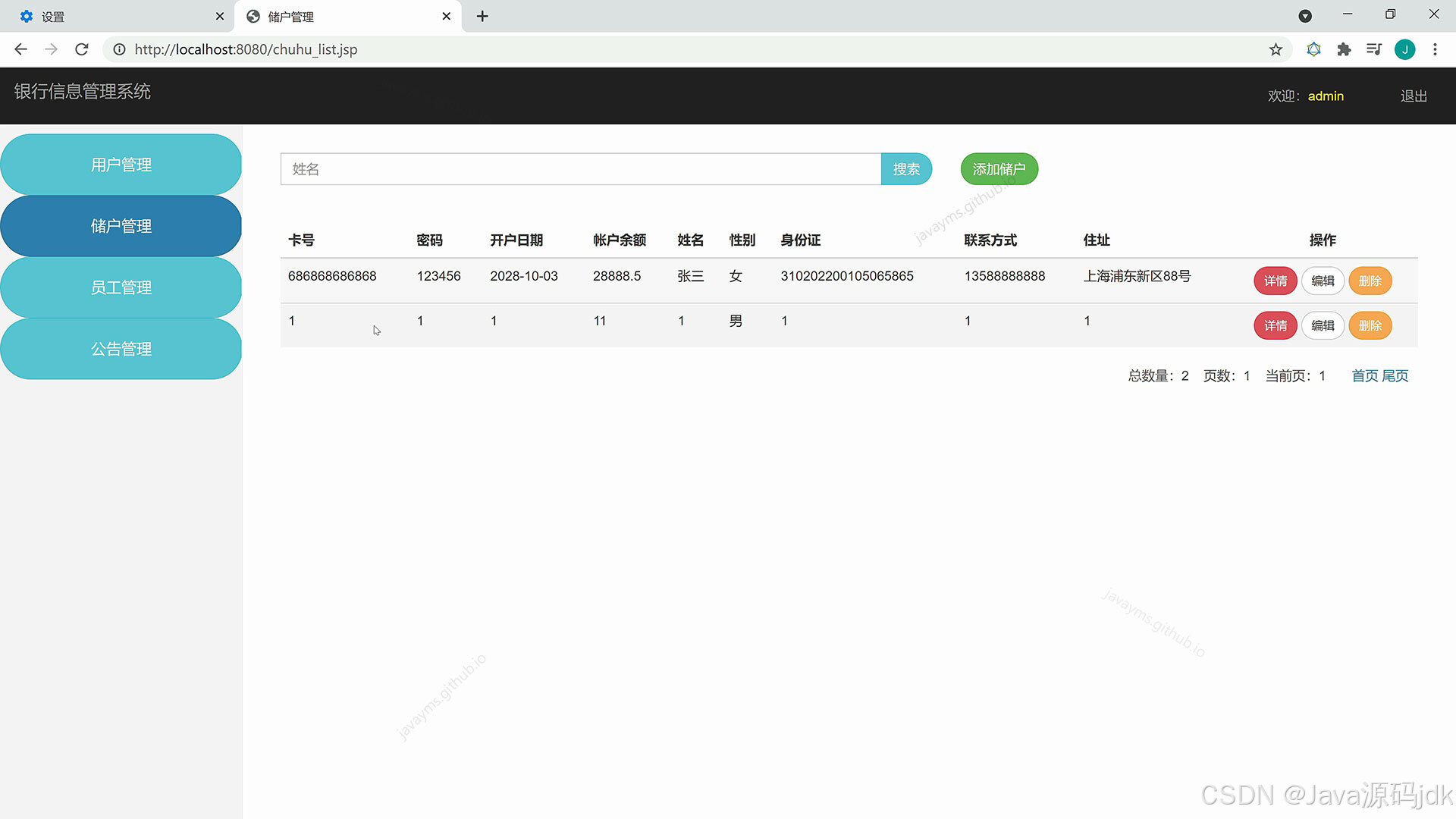
Task: Click the ID number 310202200105065865
Action: [x=847, y=276]
